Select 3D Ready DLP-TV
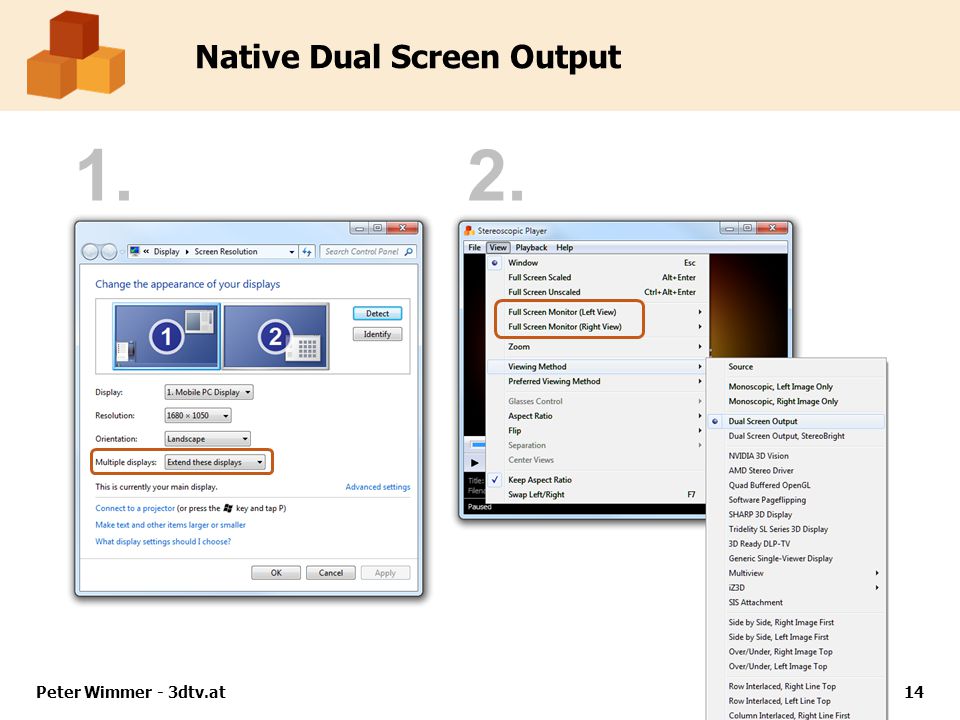This screenshot has height=720, width=960. click(797, 544)
